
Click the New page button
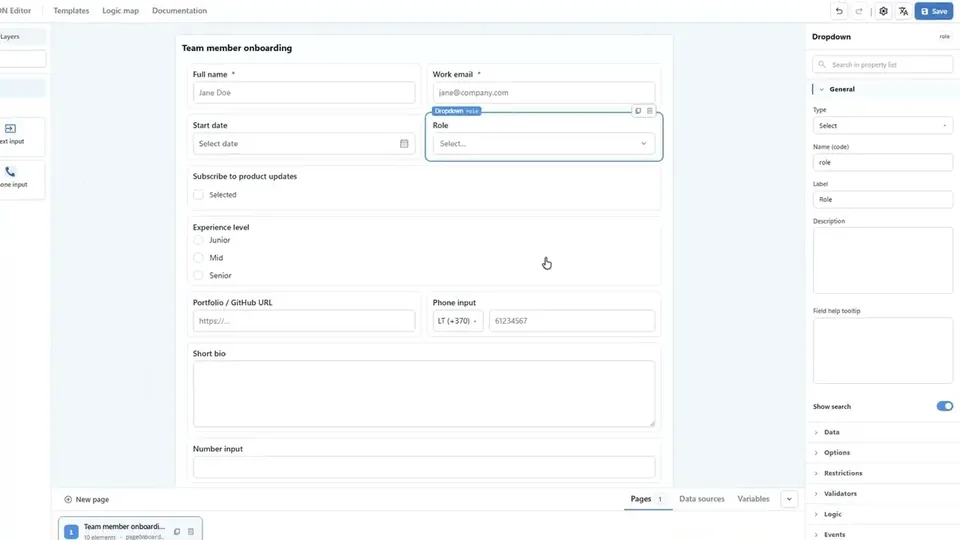click(86, 500)
